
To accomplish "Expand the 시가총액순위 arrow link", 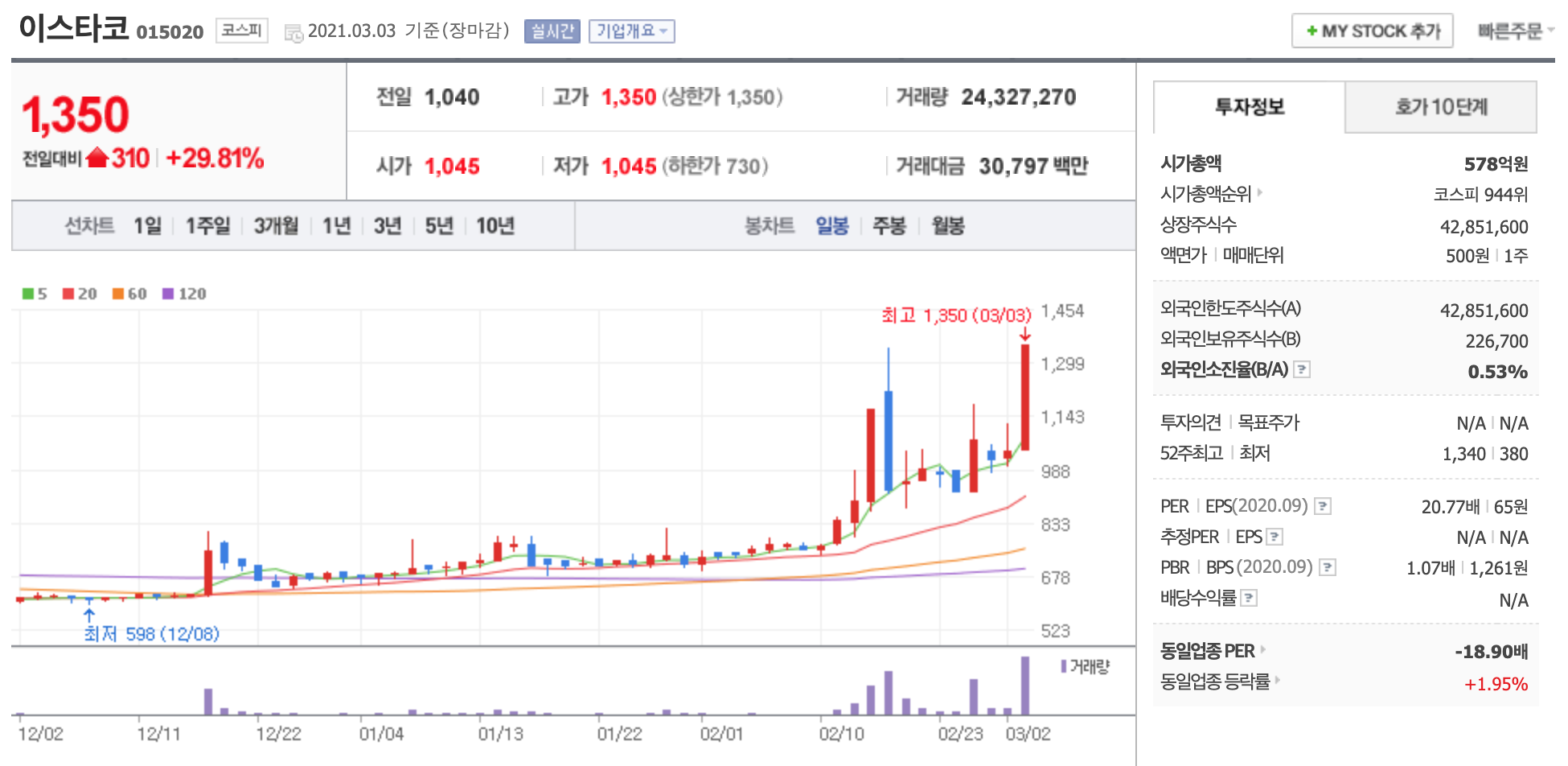I will point(1259,193).
